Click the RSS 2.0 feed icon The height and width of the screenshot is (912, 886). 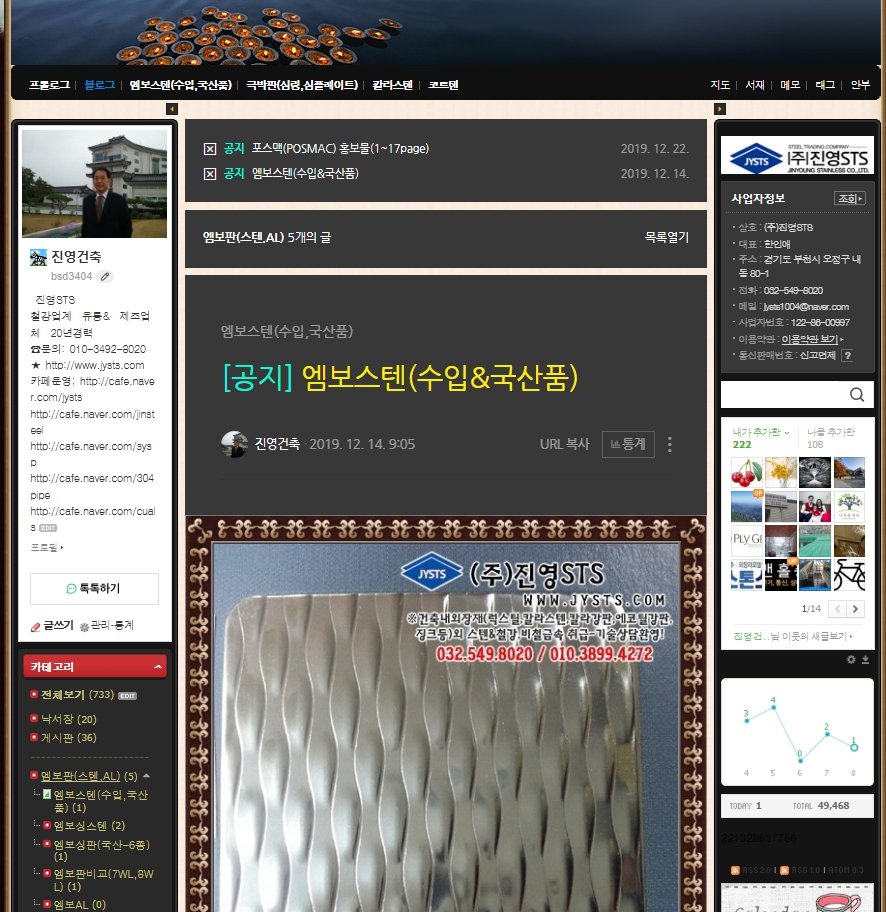coord(735,870)
